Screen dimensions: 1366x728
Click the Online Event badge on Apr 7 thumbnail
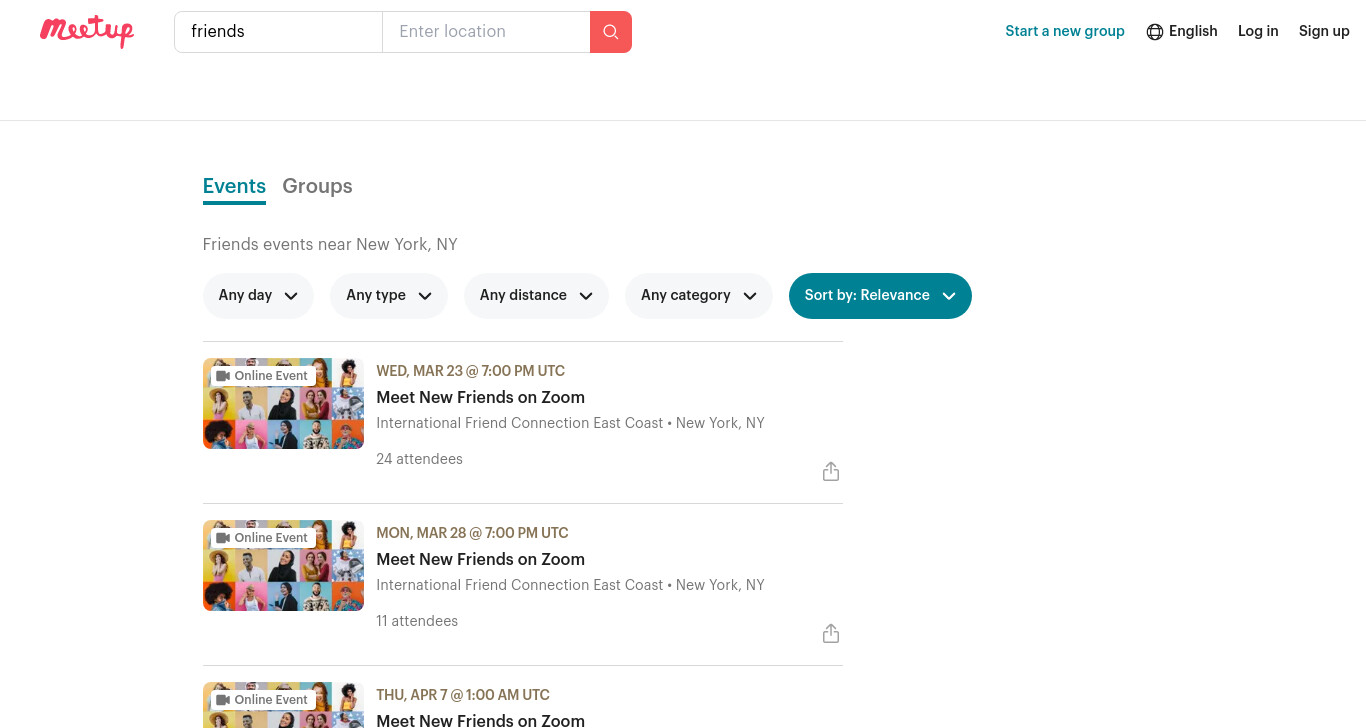click(x=262, y=700)
